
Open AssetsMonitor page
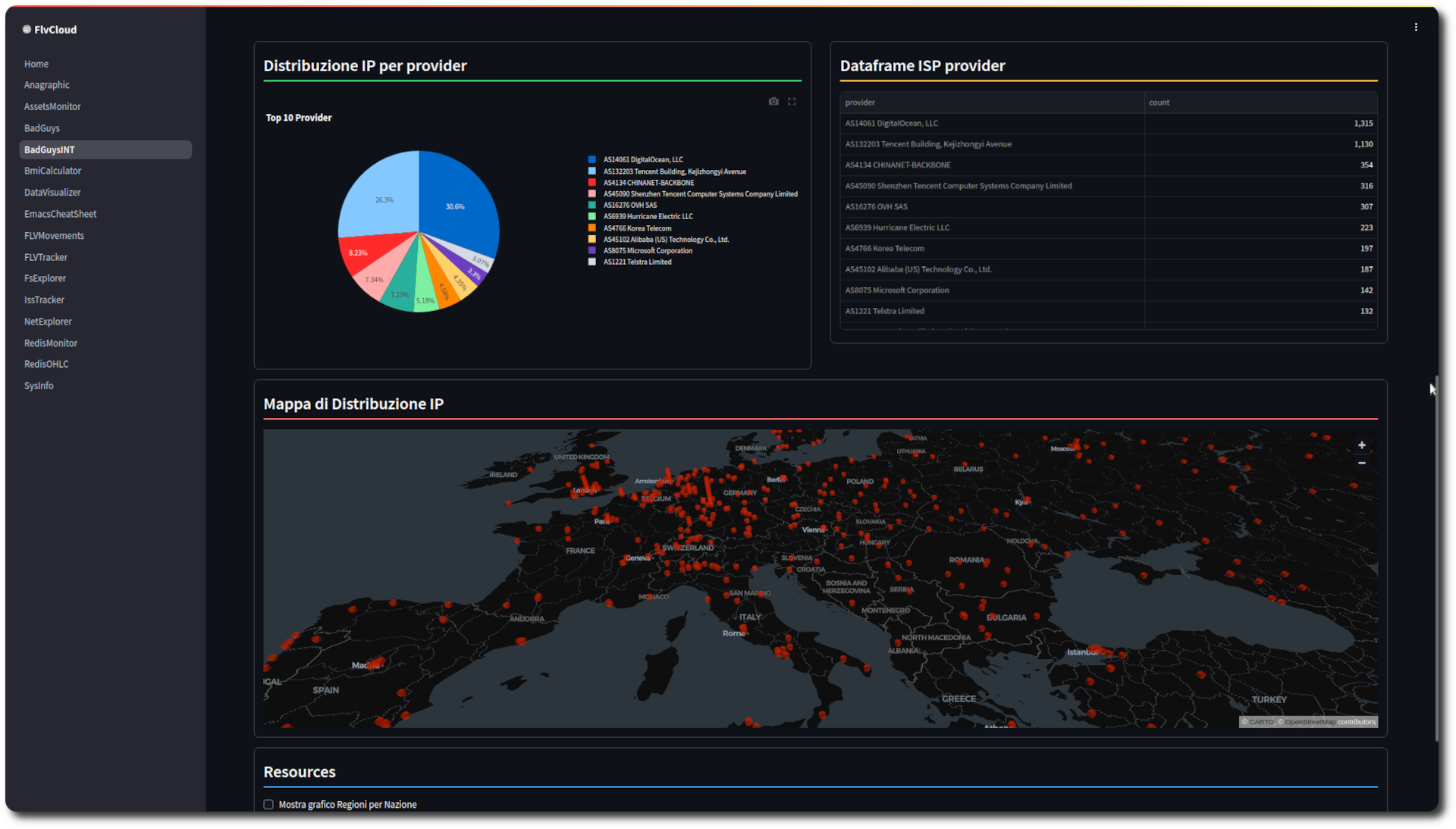tap(105, 107)
